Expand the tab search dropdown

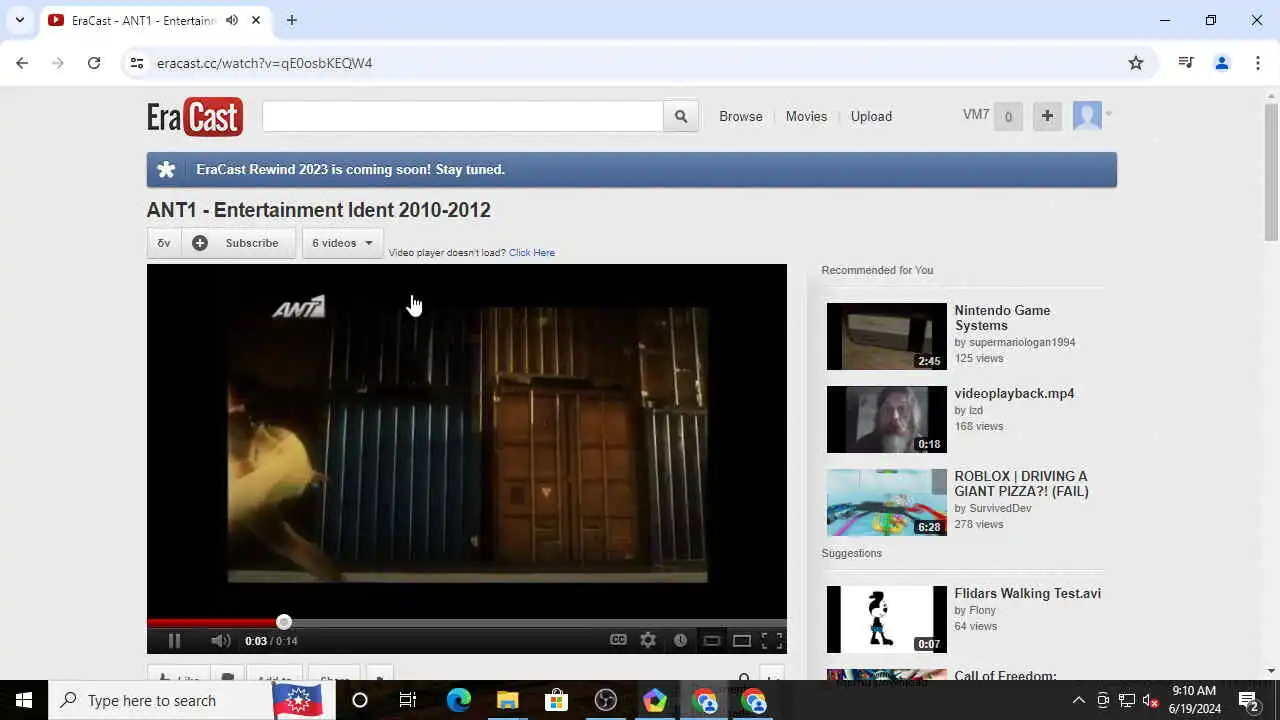pos(20,20)
